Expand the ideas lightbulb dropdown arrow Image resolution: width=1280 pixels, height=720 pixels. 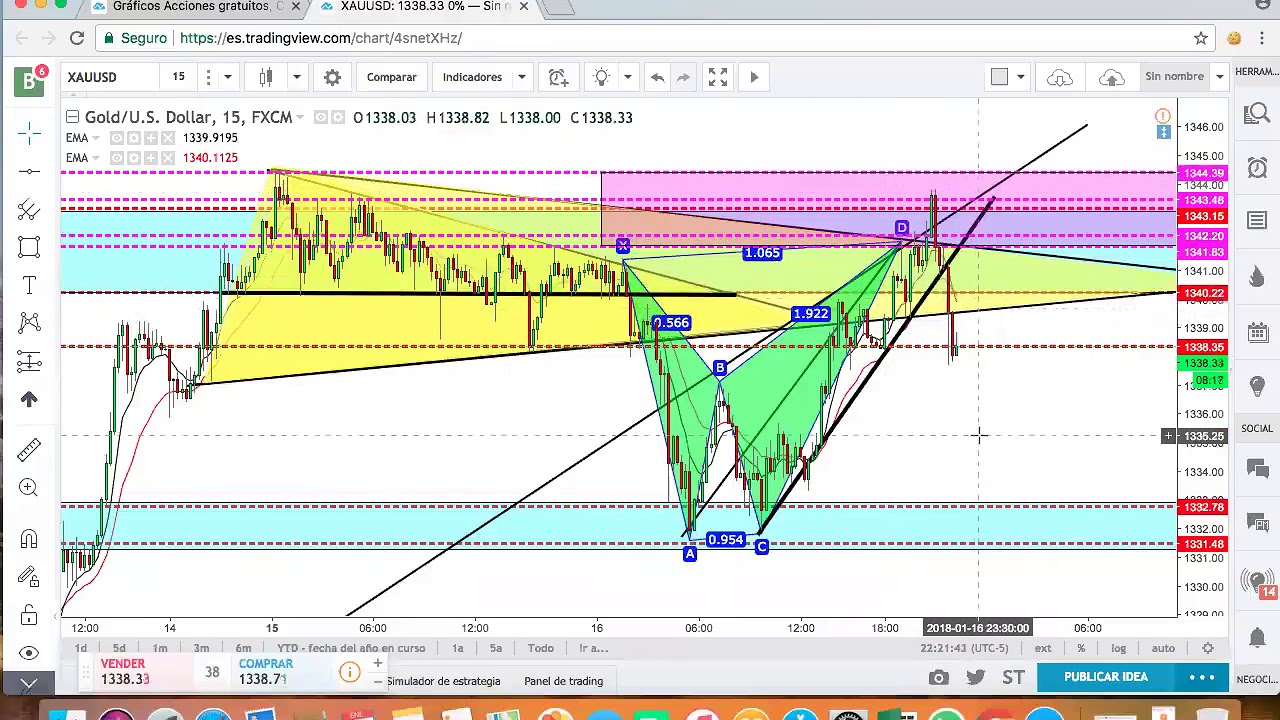pos(628,77)
